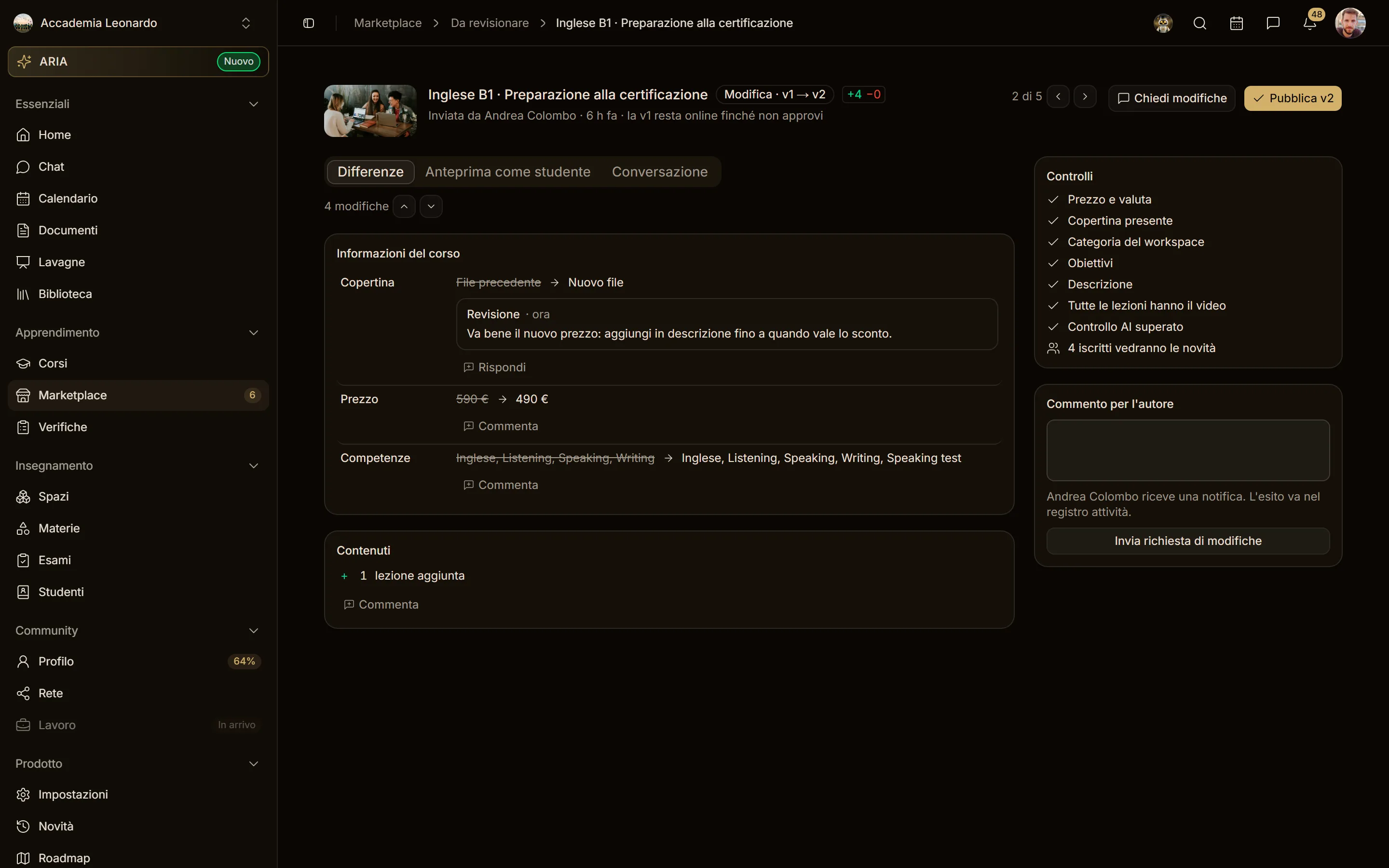Jump to next modification chevron down
1389x868 pixels.
coord(431,206)
